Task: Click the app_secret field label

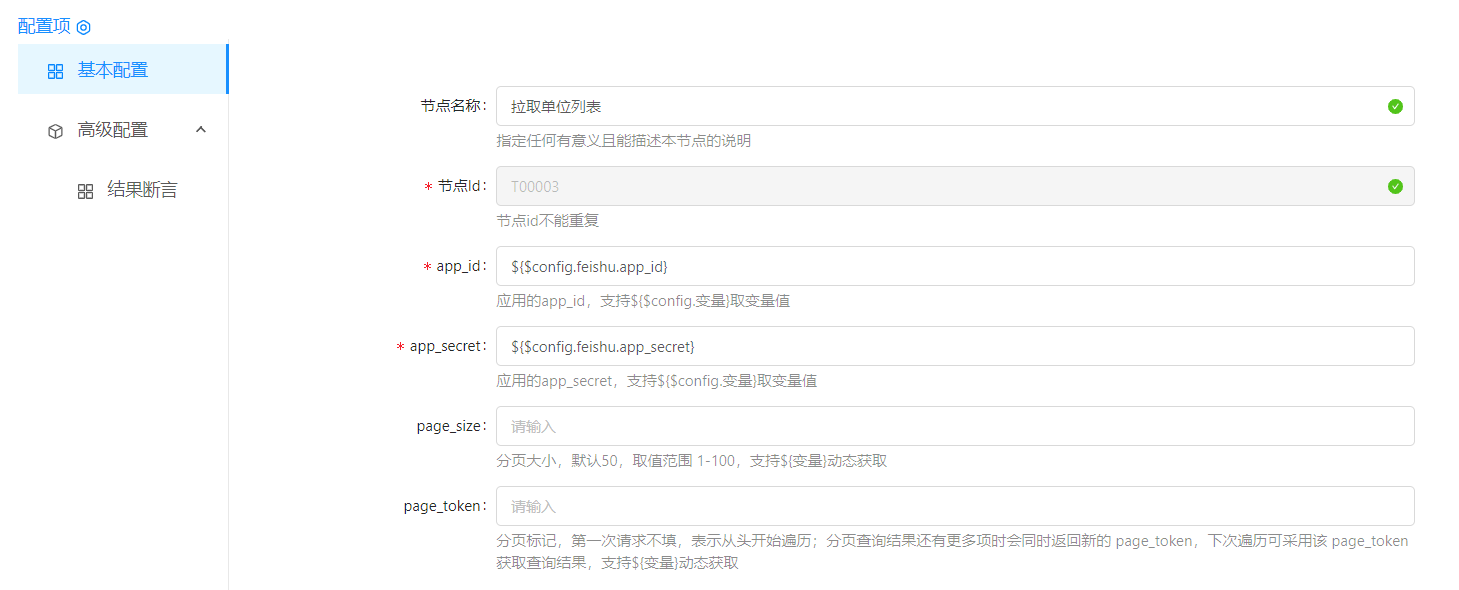Action: coord(447,346)
